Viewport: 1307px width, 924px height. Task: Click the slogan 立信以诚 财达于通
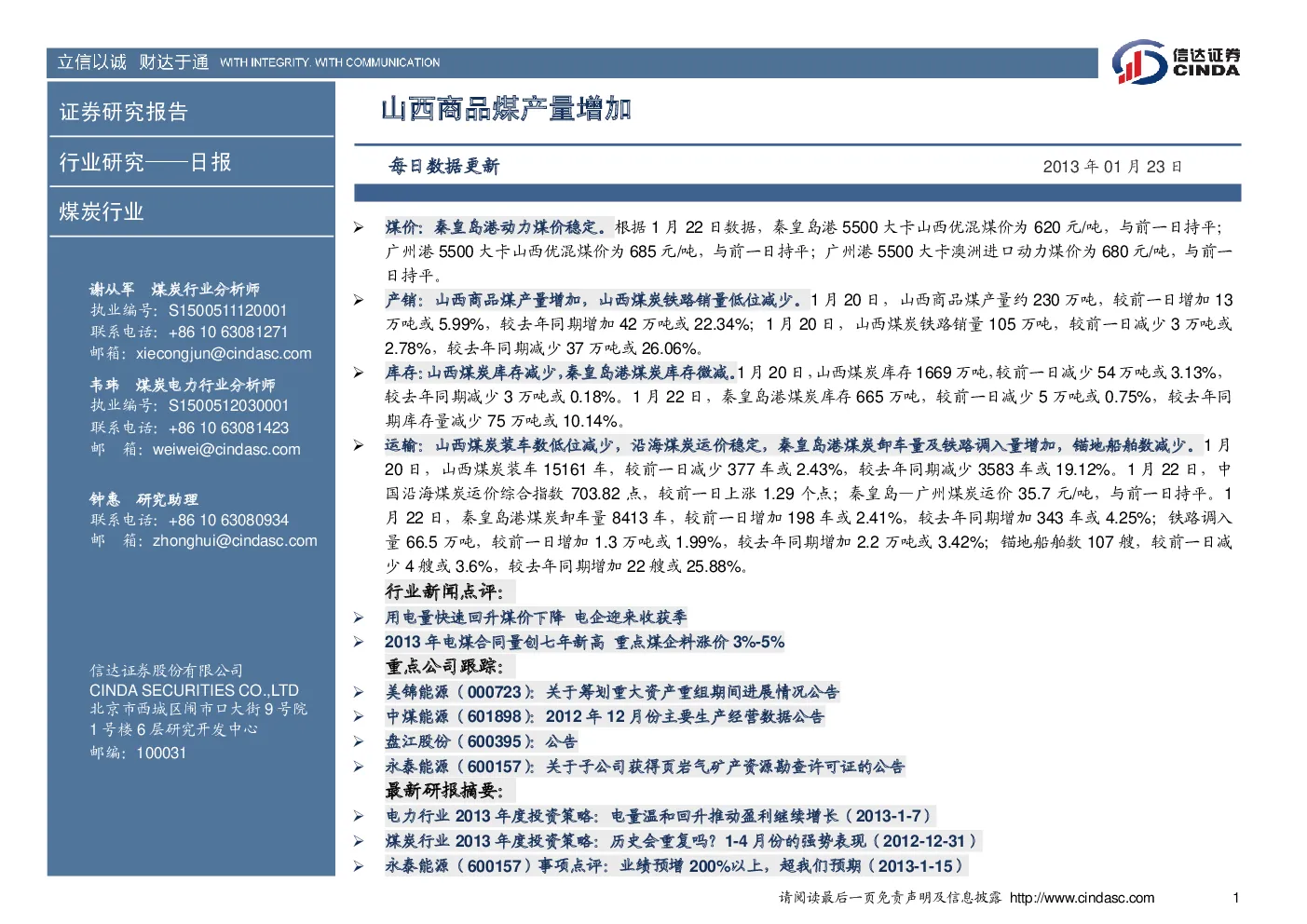pyautogui.click(x=133, y=62)
